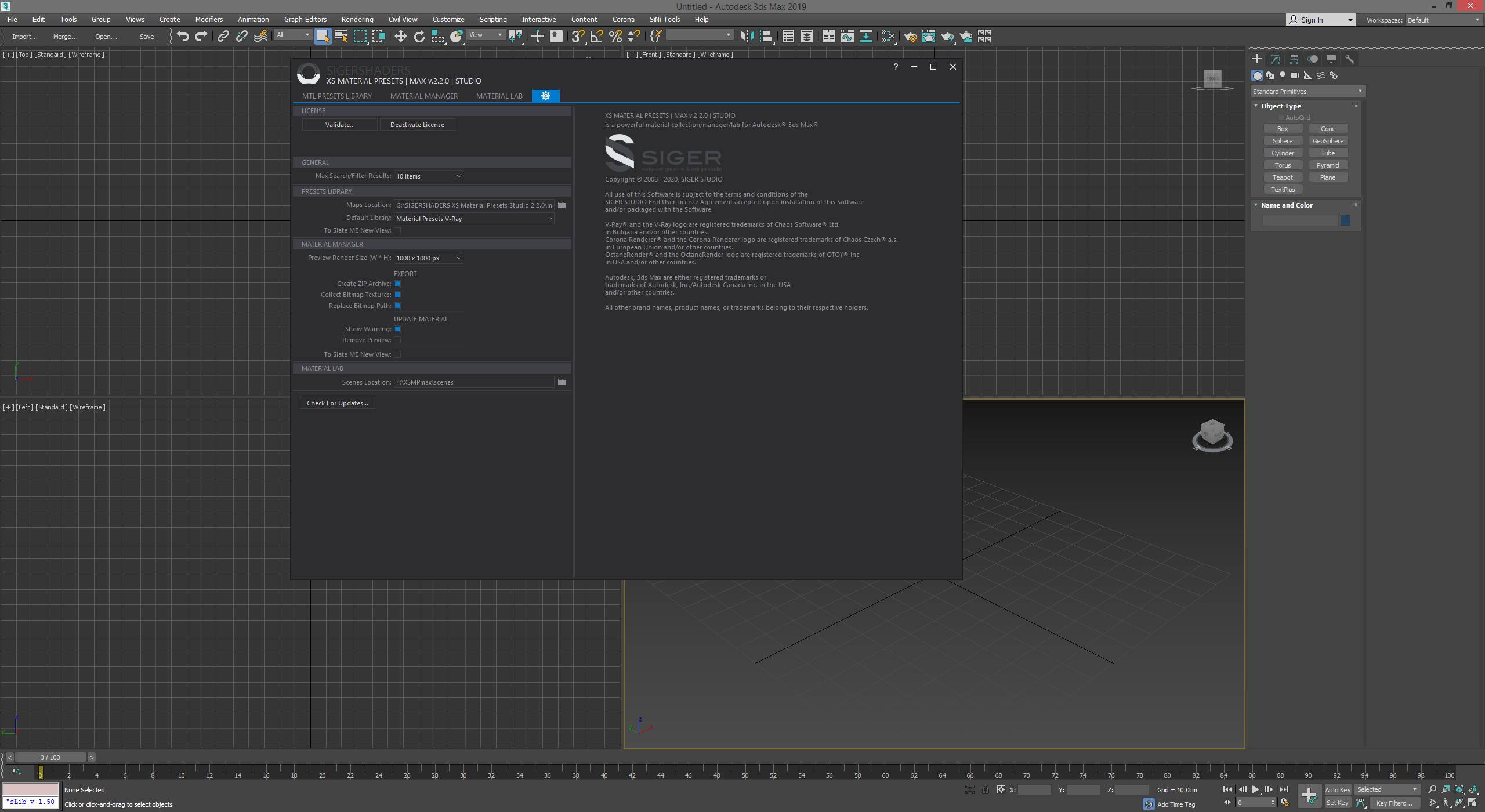Select the Lights category icon
The width and height of the screenshot is (1485, 812).
[1283, 75]
